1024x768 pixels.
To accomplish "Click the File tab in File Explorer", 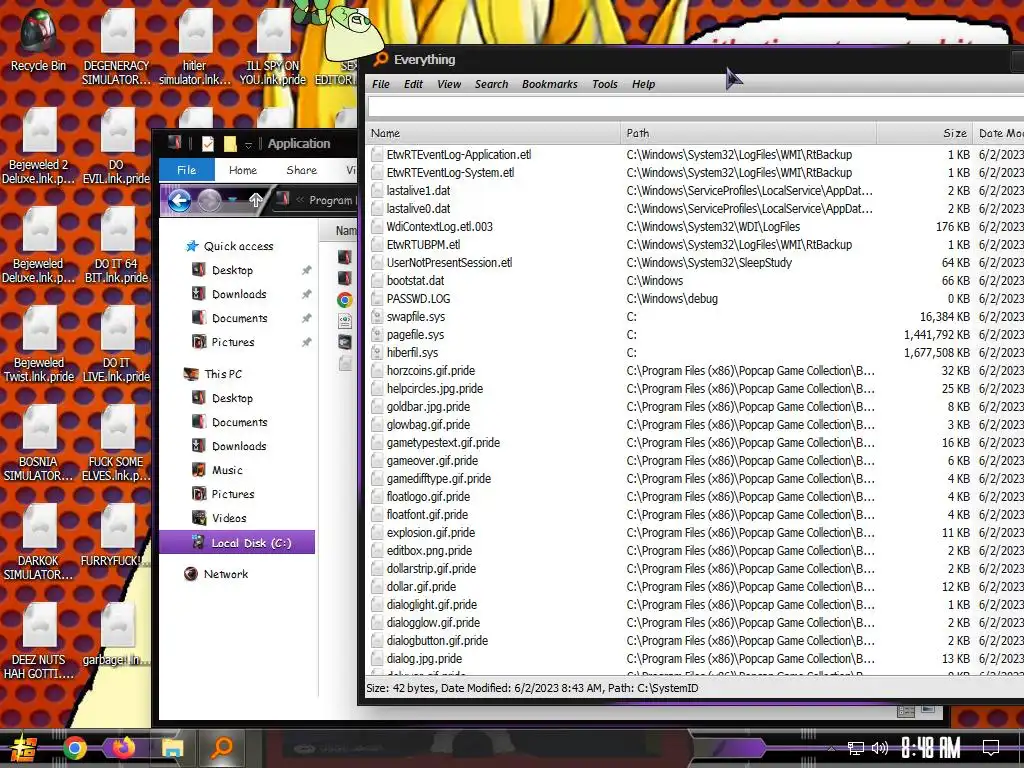I will [x=187, y=170].
